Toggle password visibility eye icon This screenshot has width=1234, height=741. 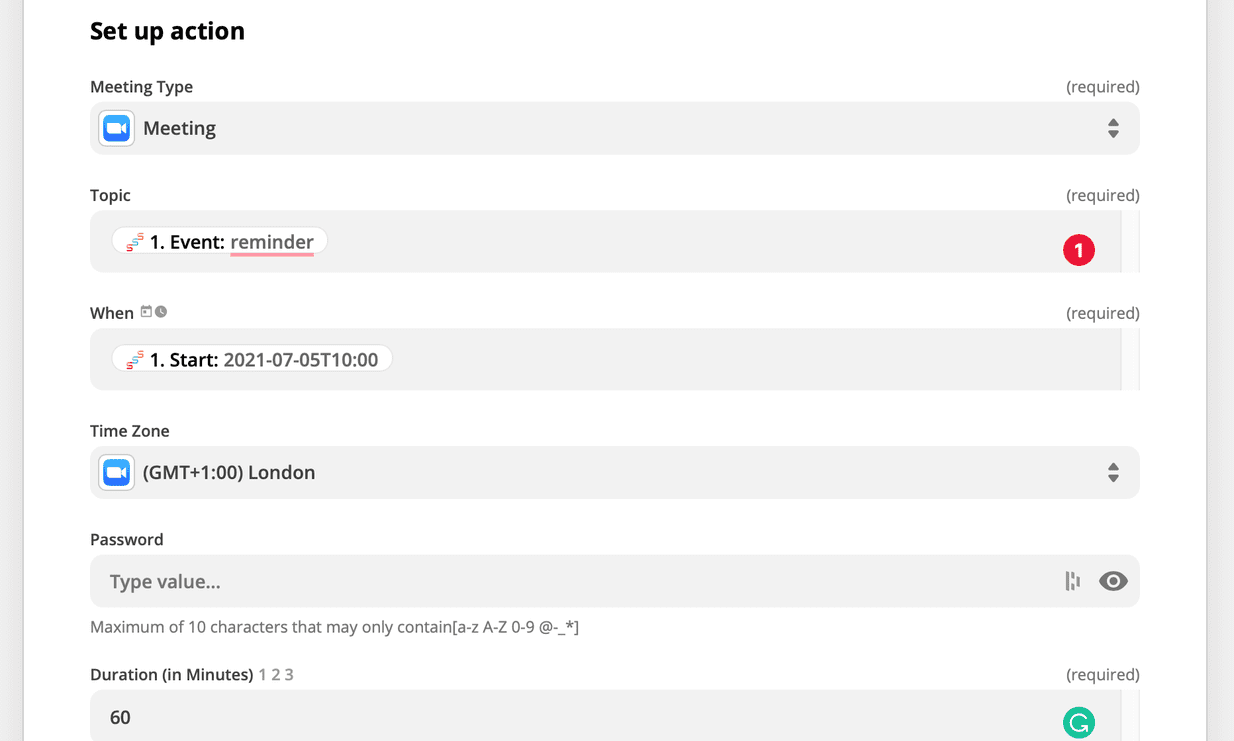click(1113, 581)
